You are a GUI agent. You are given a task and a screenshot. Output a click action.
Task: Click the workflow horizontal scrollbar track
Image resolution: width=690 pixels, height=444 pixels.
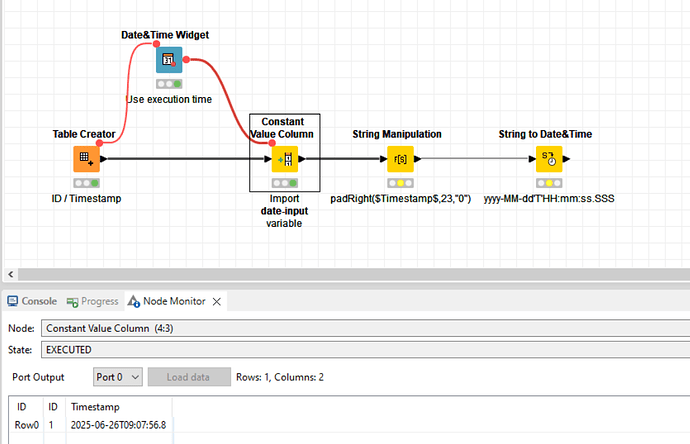tap(354, 274)
